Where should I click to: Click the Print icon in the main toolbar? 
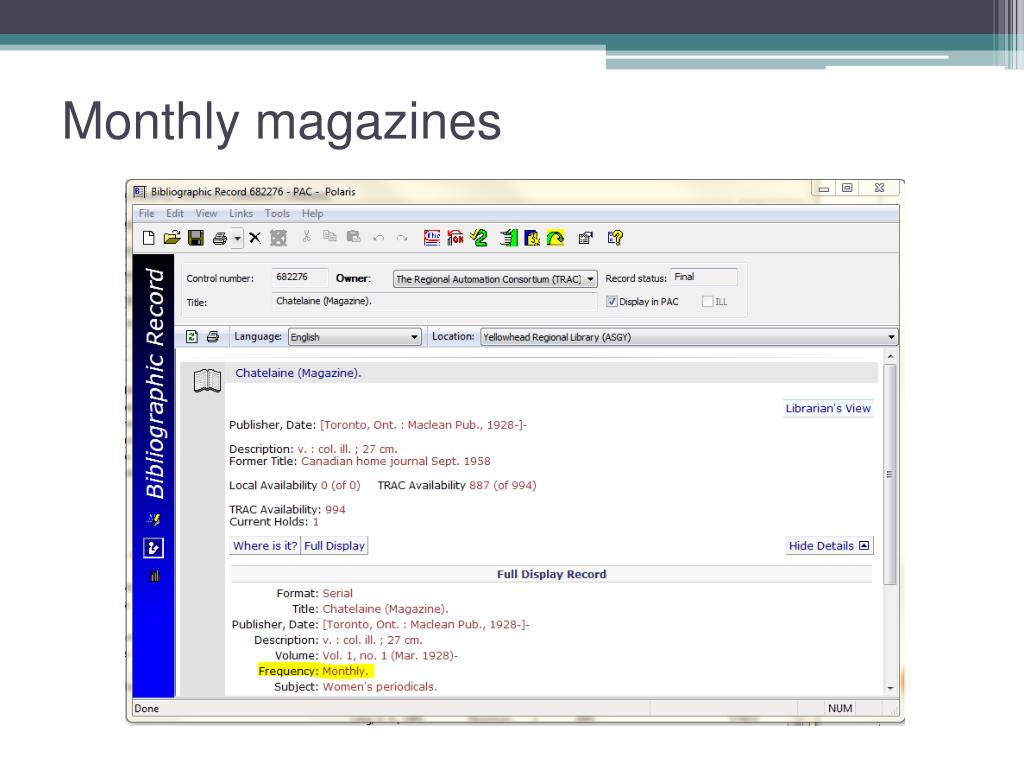(x=220, y=238)
